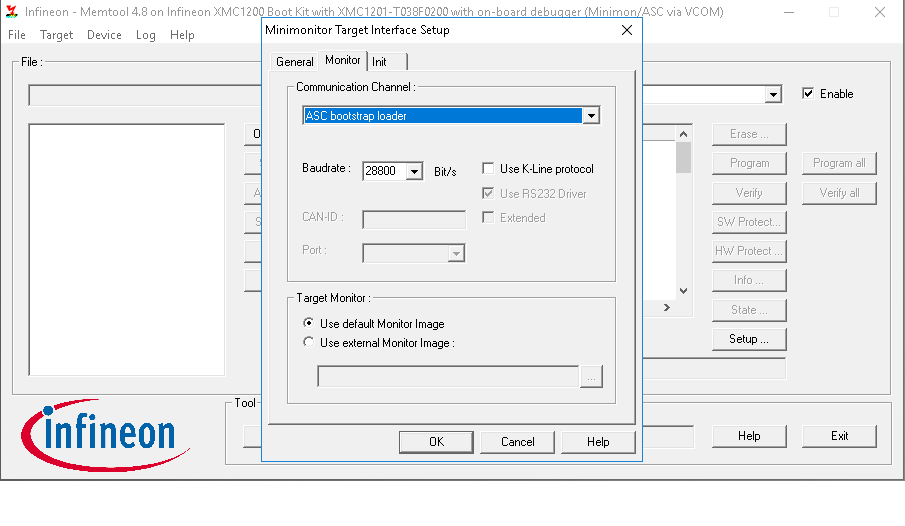The image size is (905, 526).
Task: Open the Target menu
Action: pos(57,35)
